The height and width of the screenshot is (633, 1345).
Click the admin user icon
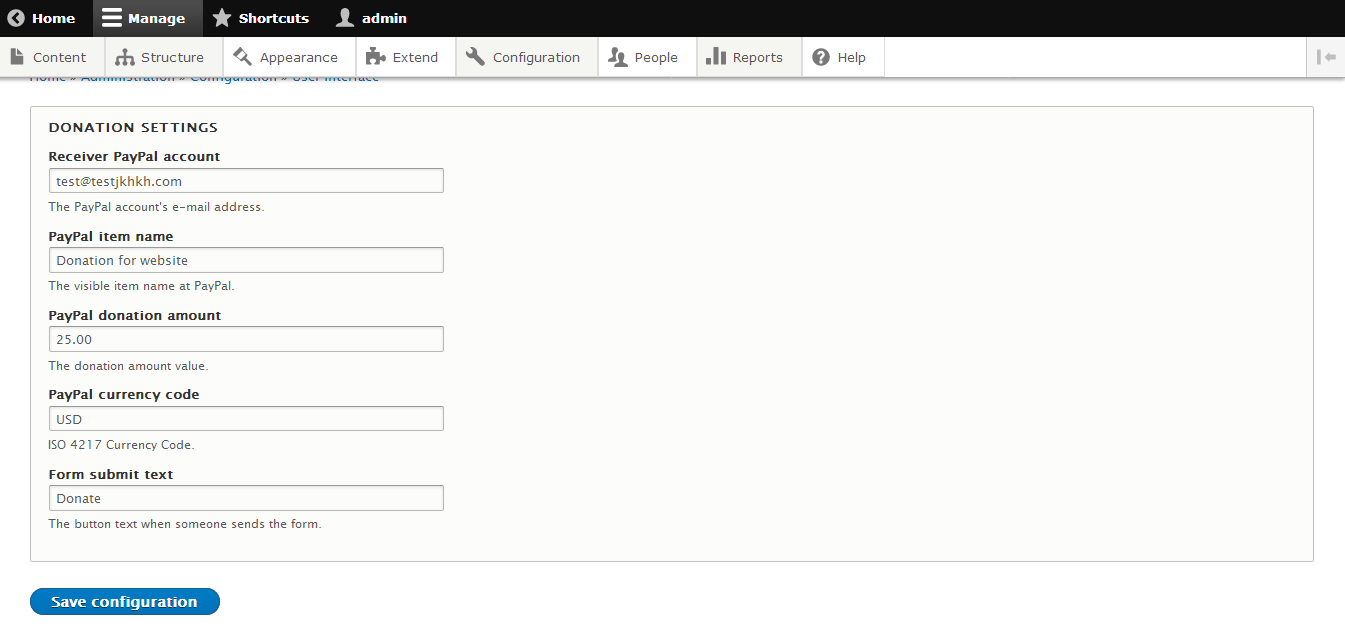point(341,17)
